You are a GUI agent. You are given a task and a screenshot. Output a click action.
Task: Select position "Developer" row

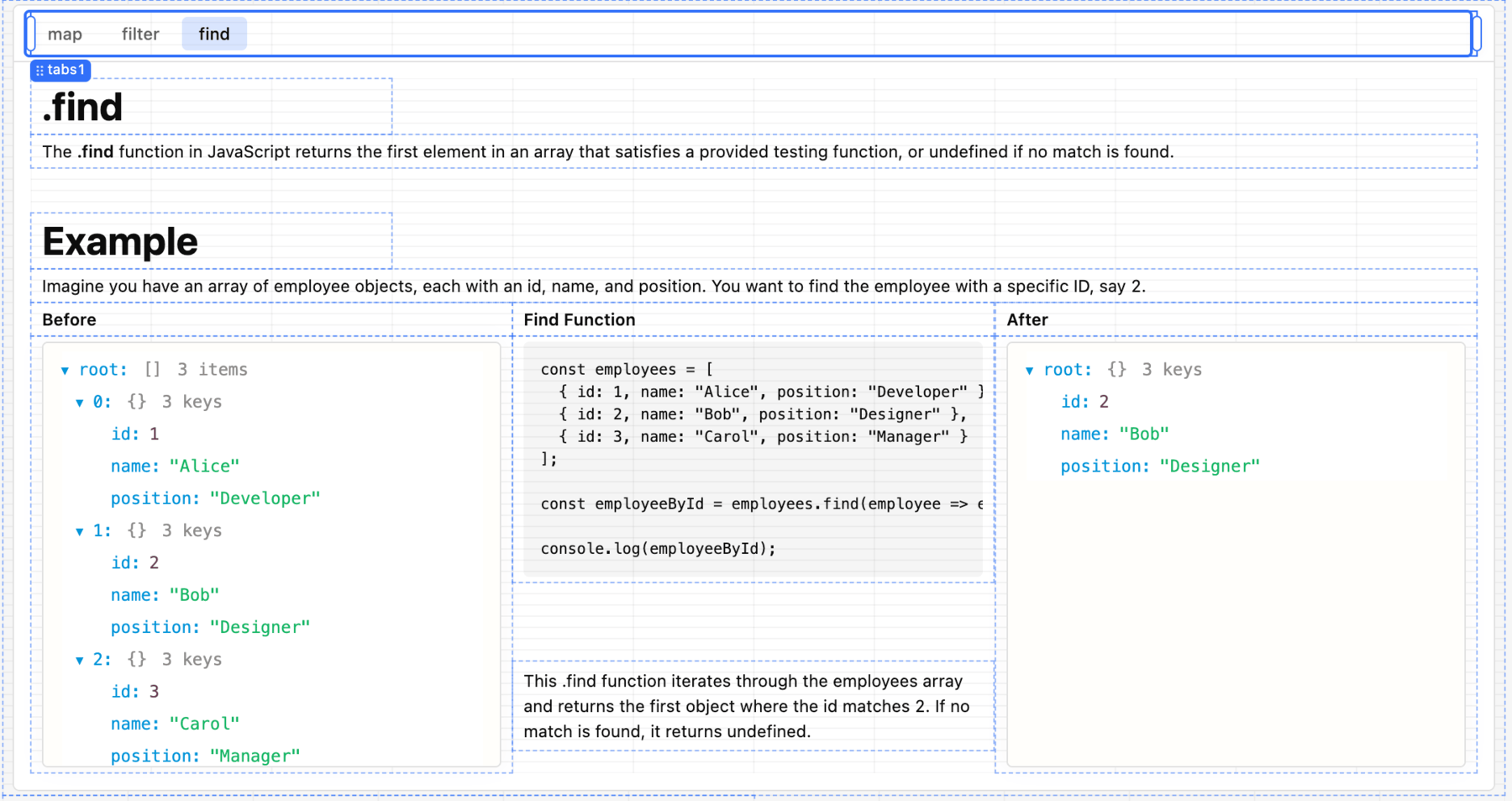[x=215, y=498]
